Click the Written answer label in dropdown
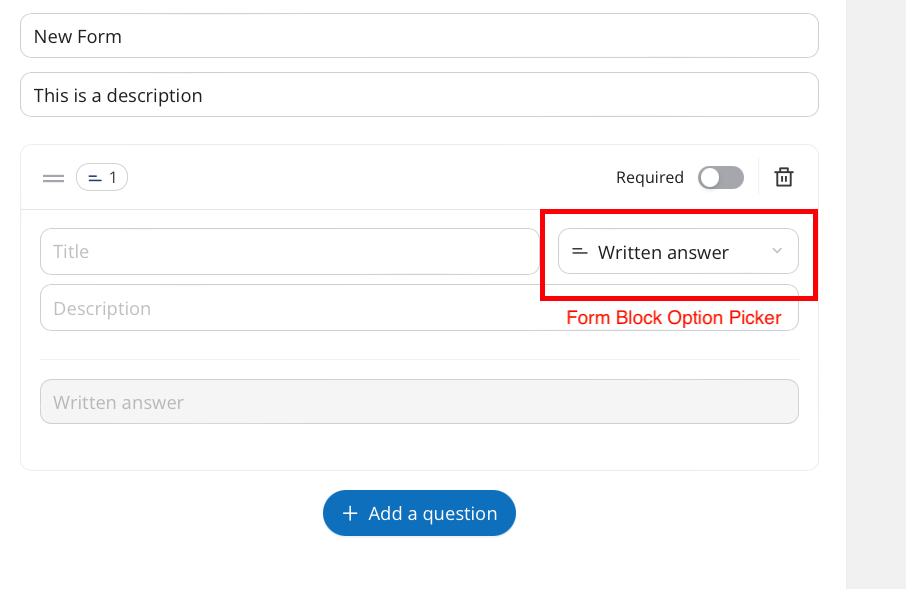Viewport: 906px width, 589px height. pyautogui.click(x=663, y=253)
